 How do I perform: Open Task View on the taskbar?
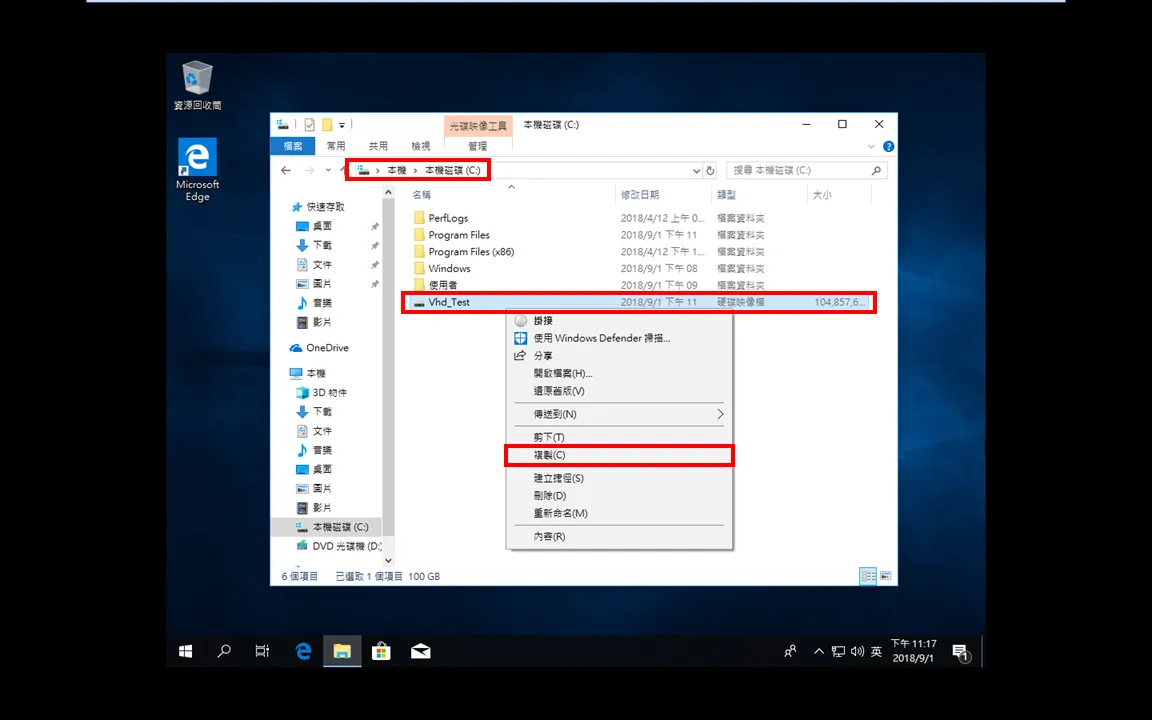262,651
